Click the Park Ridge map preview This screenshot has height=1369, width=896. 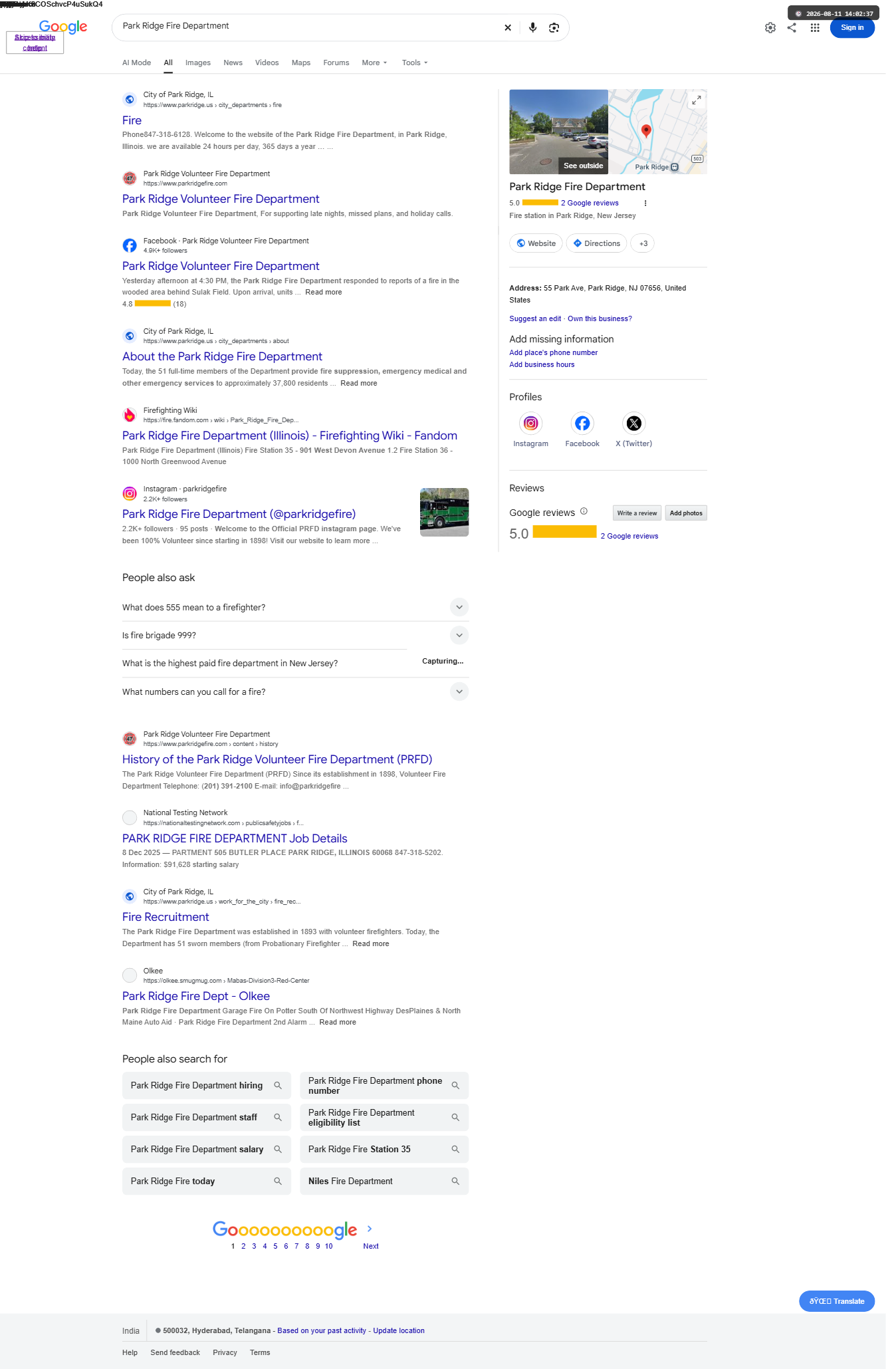tap(658, 132)
